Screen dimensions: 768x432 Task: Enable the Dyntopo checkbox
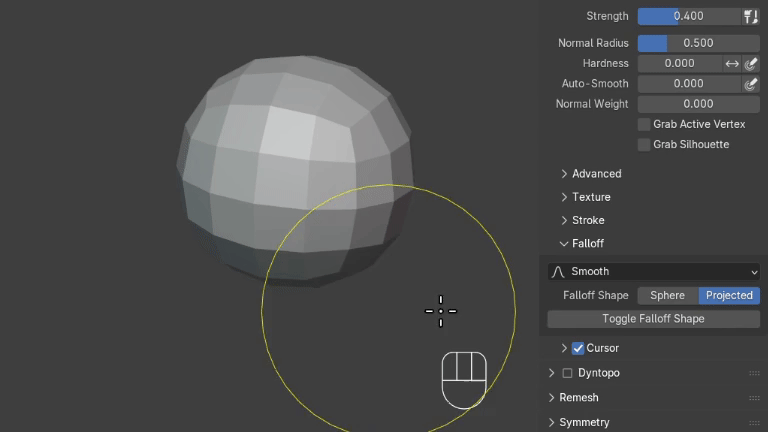click(568, 373)
